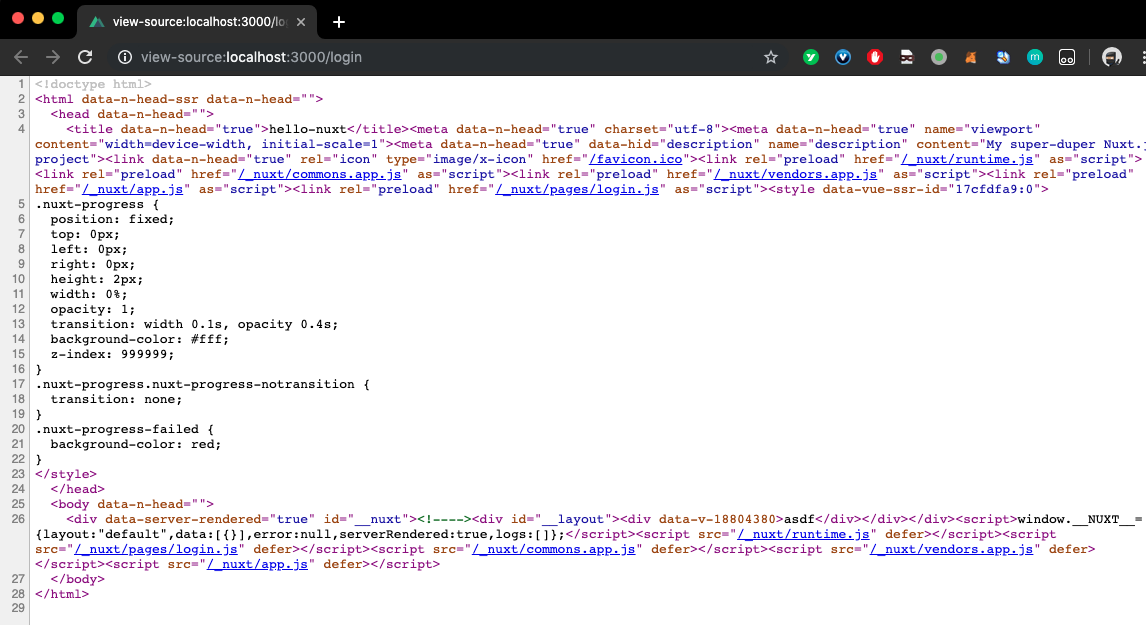Open the blue pencil extension icon
Screen dimensions: 1146x625
[x=1003, y=57]
